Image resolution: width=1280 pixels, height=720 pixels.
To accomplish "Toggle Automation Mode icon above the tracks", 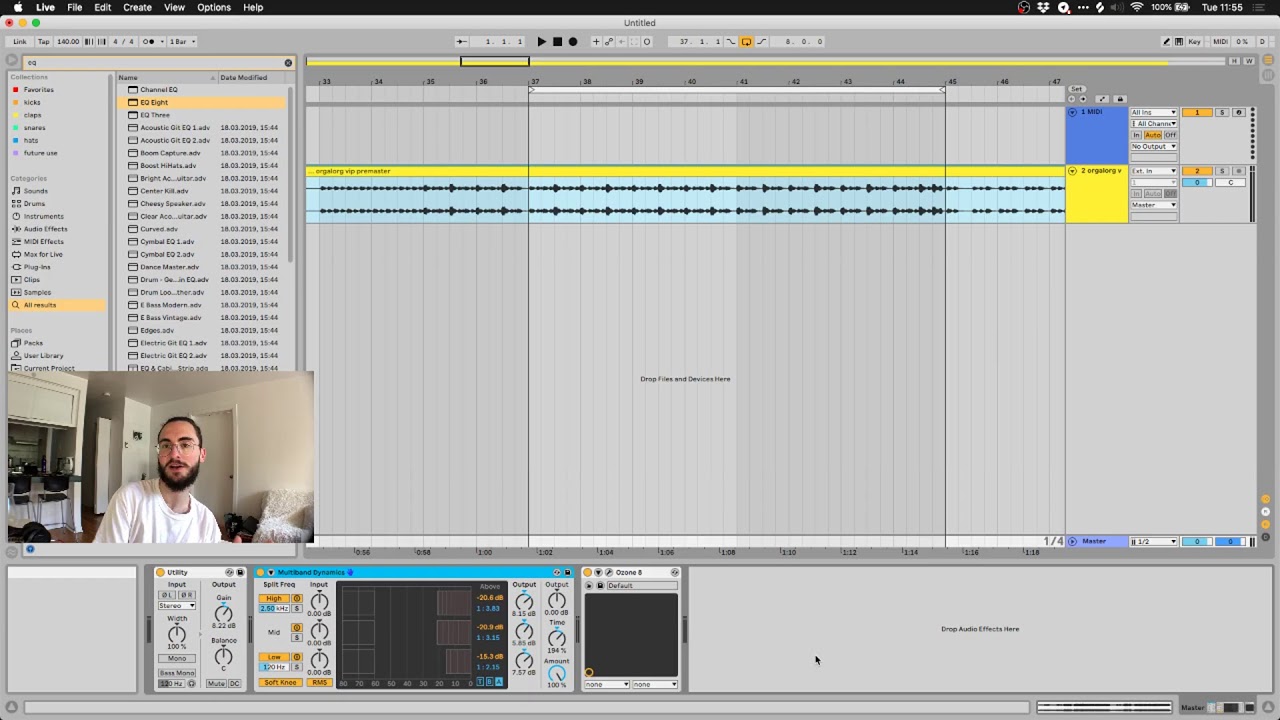I will click(1102, 99).
